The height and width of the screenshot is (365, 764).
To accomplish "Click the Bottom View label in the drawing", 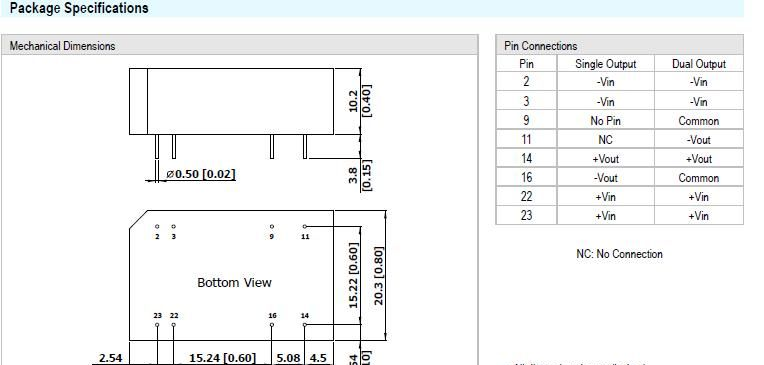I will [x=234, y=283].
